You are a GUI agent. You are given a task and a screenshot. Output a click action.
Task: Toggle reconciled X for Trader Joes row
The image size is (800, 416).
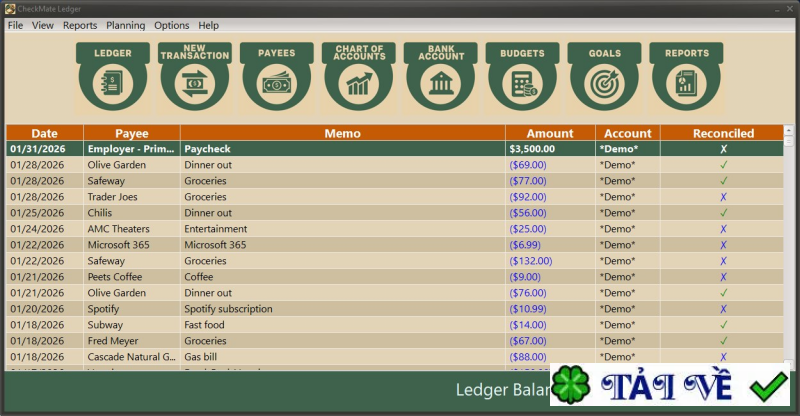coord(723,197)
